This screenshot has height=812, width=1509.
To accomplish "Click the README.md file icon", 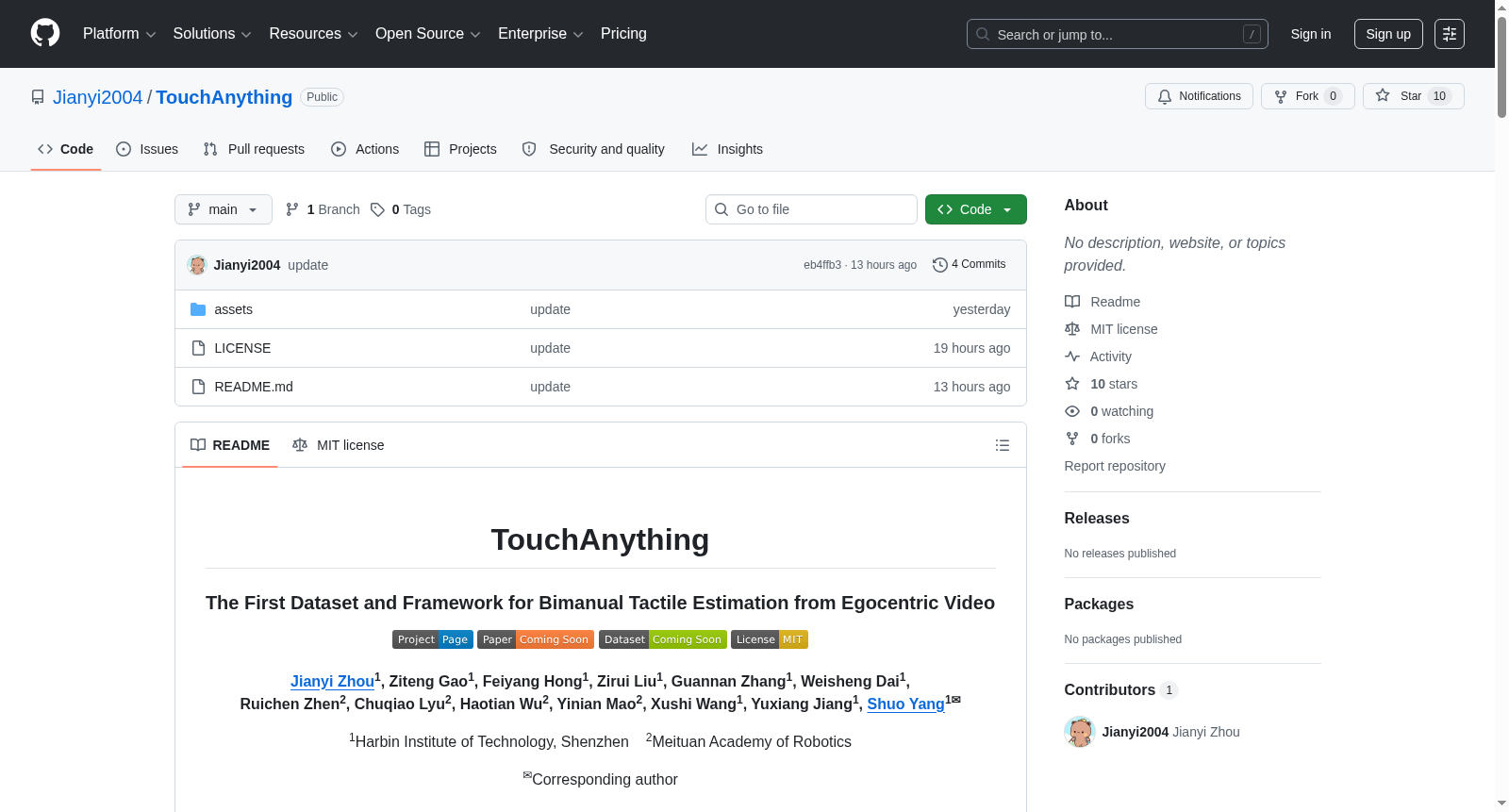I will pyautogui.click(x=198, y=387).
